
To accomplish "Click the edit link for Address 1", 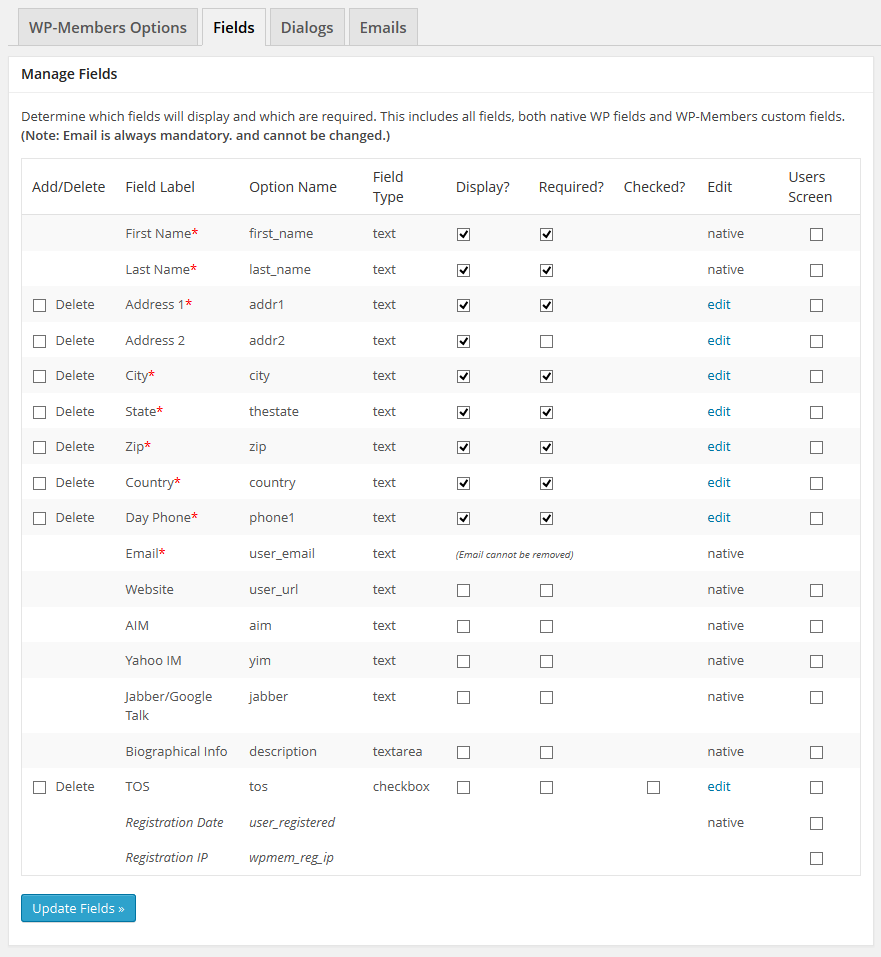I will [719, 305].
